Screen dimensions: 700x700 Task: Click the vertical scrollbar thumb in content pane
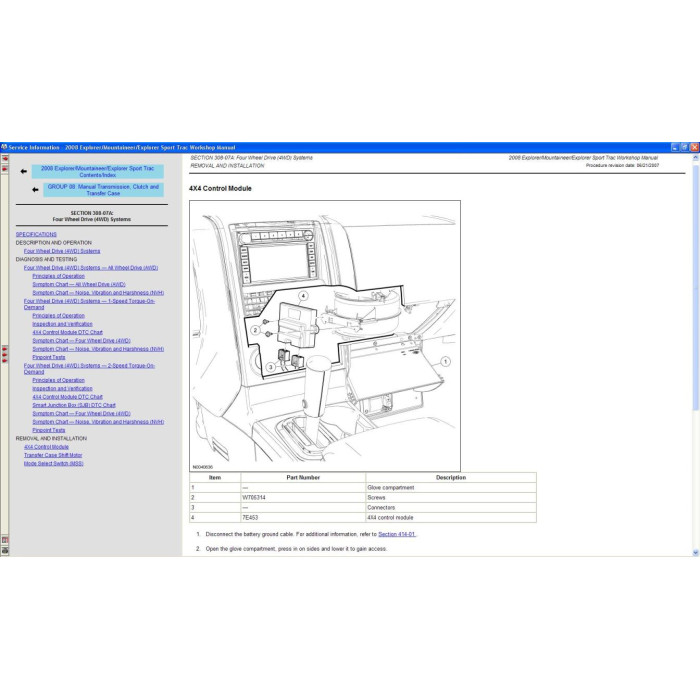pos(696,288)
